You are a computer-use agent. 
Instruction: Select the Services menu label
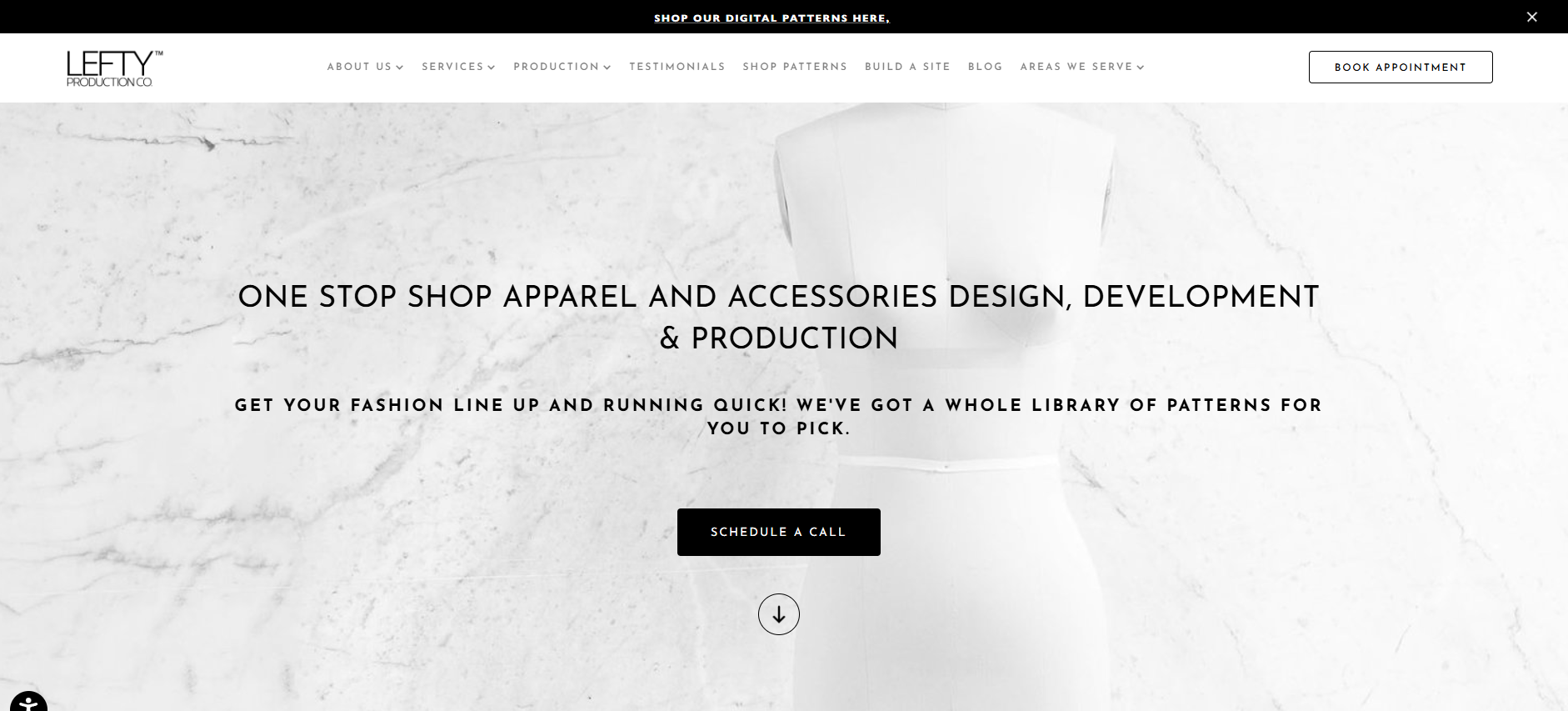coord(452,67)
